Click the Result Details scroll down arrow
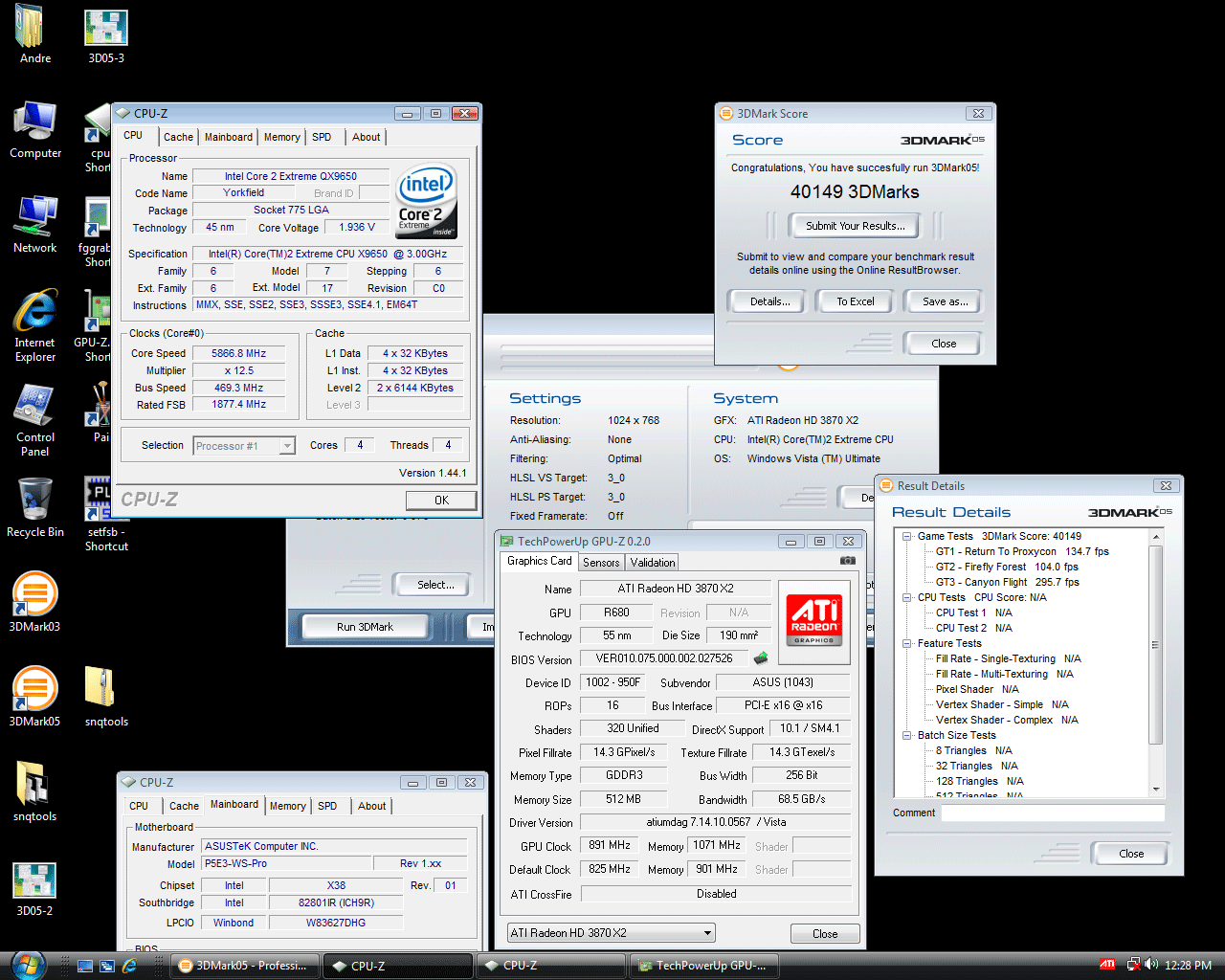 pos(1155,790)
